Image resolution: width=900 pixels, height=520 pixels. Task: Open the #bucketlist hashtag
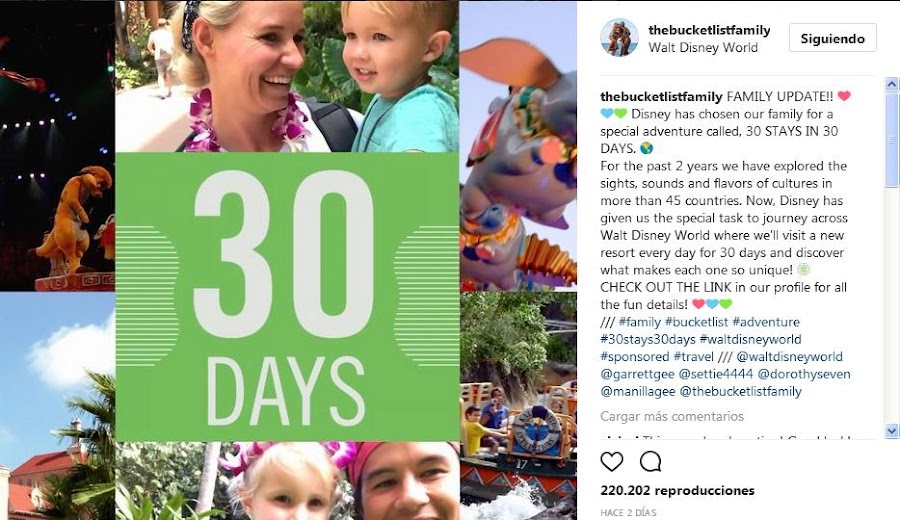[696, 322]
